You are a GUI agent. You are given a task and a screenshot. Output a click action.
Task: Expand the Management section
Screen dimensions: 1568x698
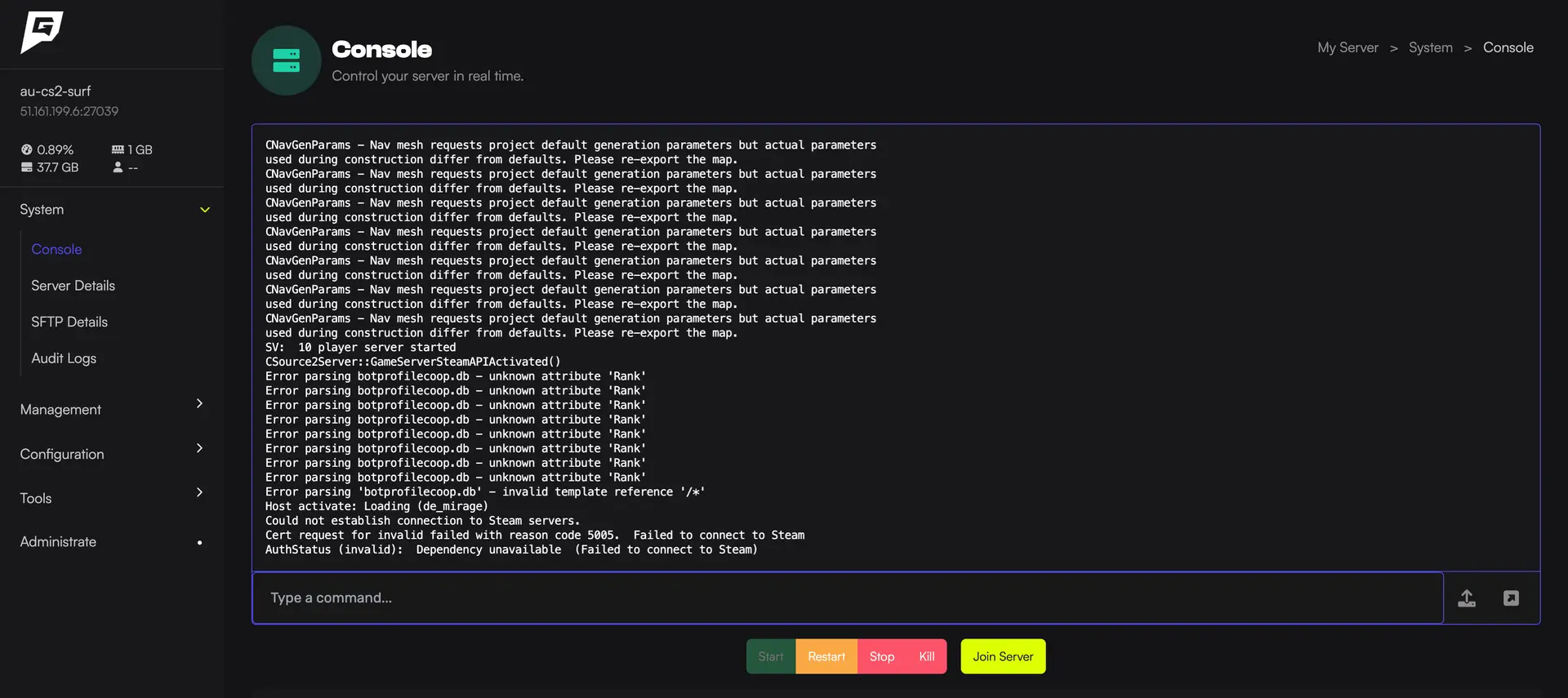(199, 404)
